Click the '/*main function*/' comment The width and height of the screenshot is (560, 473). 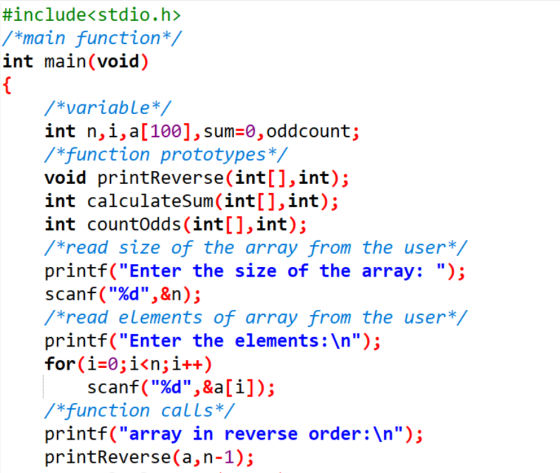tap(92, 38)
